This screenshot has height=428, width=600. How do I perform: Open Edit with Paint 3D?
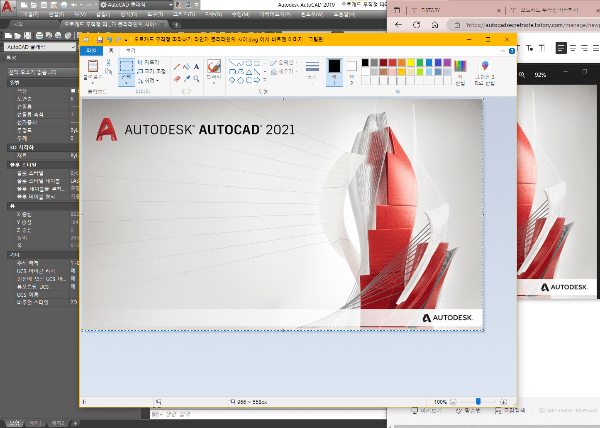click(485, 72)
